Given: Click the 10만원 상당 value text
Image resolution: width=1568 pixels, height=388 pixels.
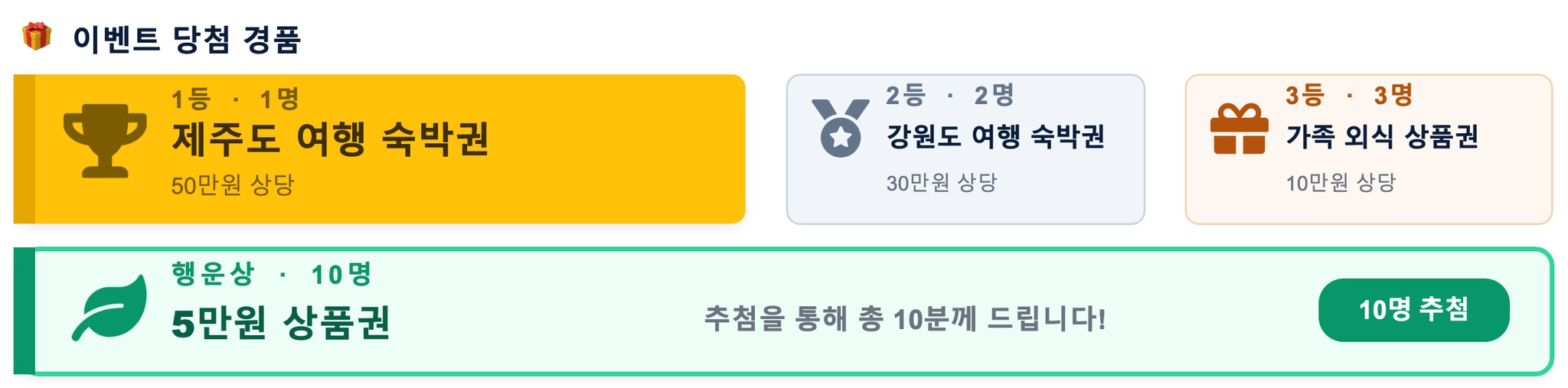Looking at the screenshot, I should [x=1341, y=183].
